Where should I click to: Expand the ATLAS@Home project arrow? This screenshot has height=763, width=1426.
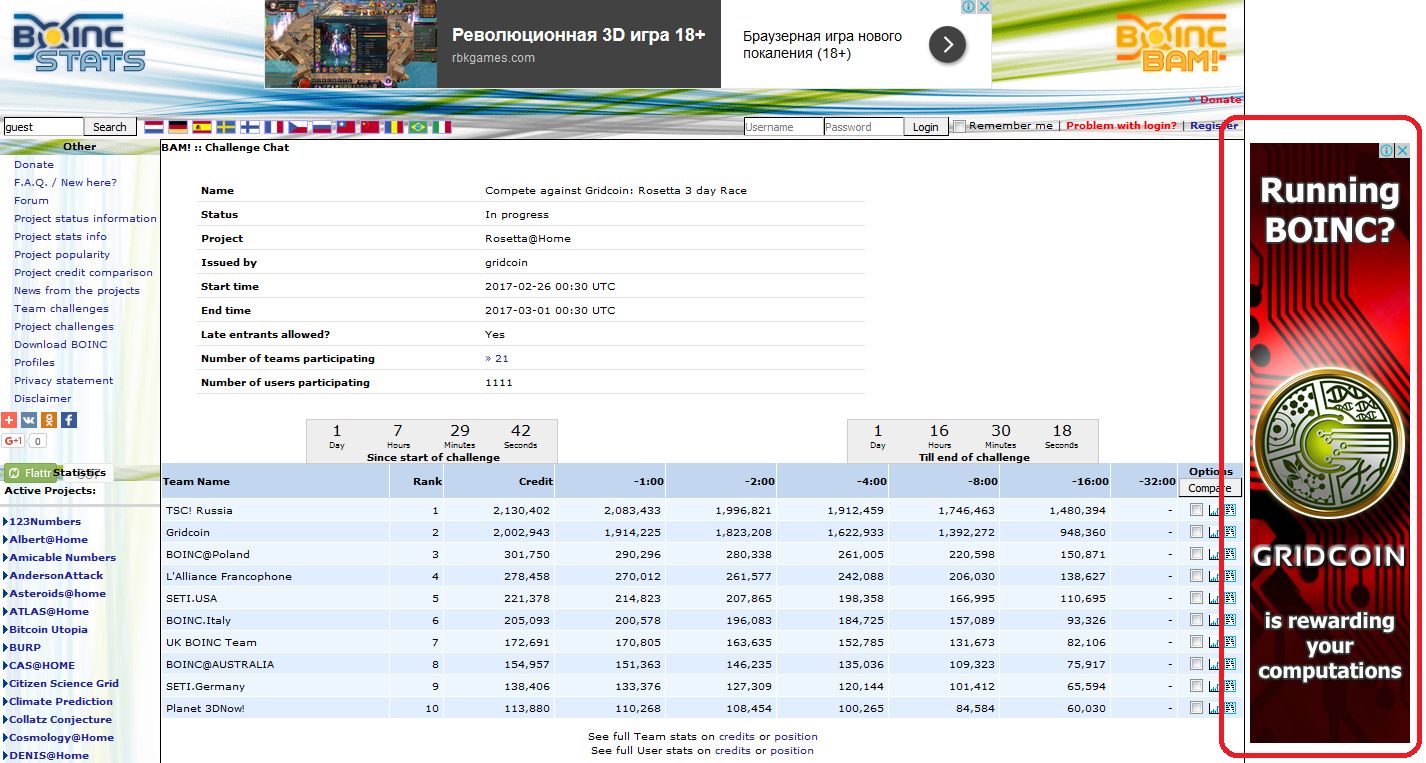coord(5,612)
